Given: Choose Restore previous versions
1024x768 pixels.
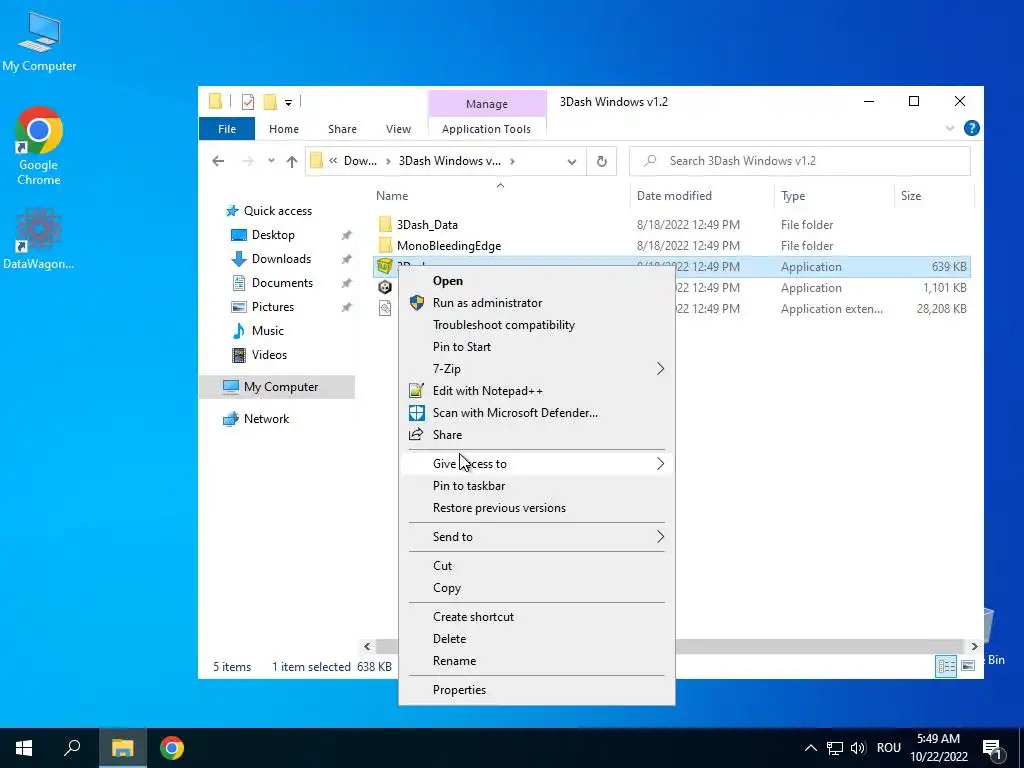Looking at the screenshot, I should 536,508.
